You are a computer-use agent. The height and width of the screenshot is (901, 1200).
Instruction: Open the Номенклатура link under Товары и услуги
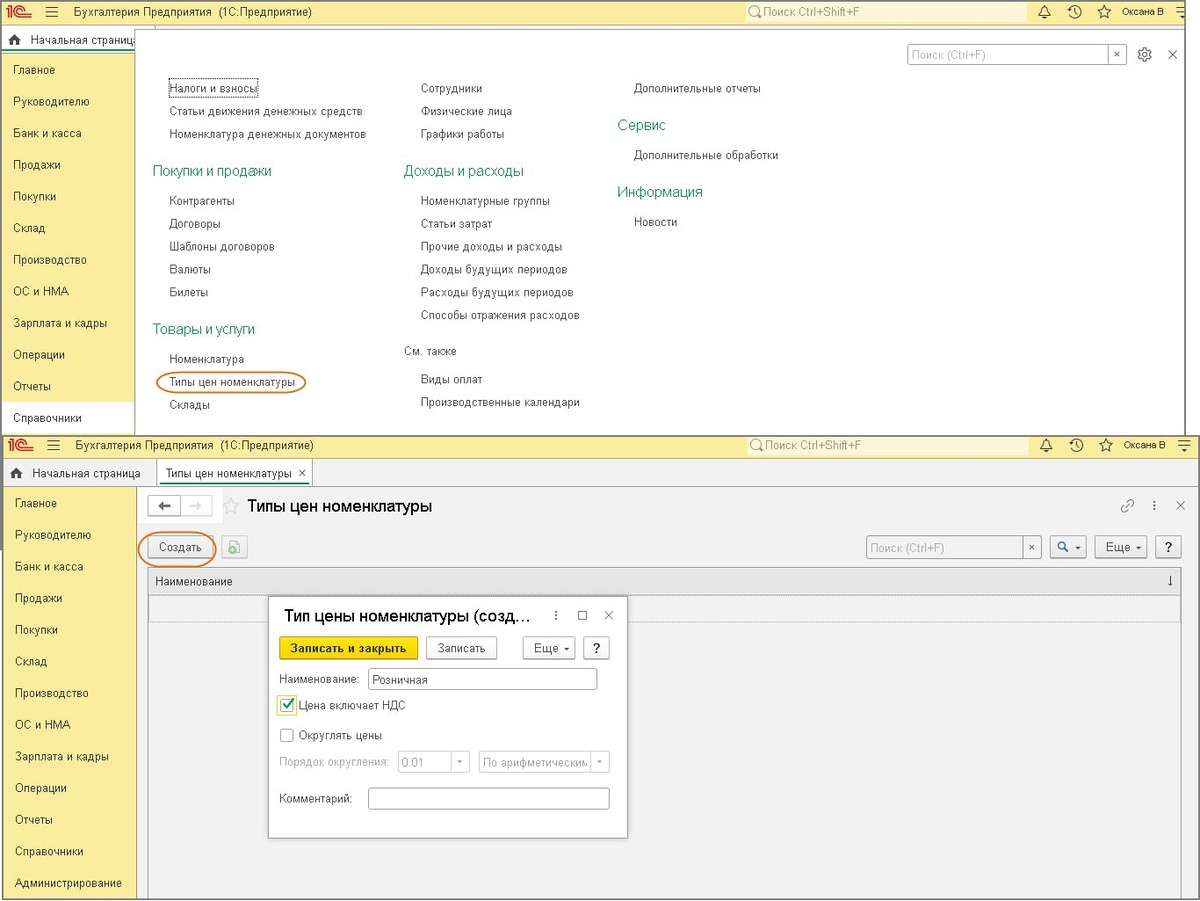206,359
